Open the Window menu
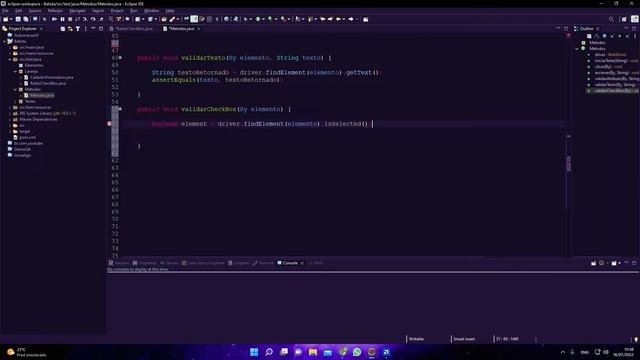 [x=151, y=11]
